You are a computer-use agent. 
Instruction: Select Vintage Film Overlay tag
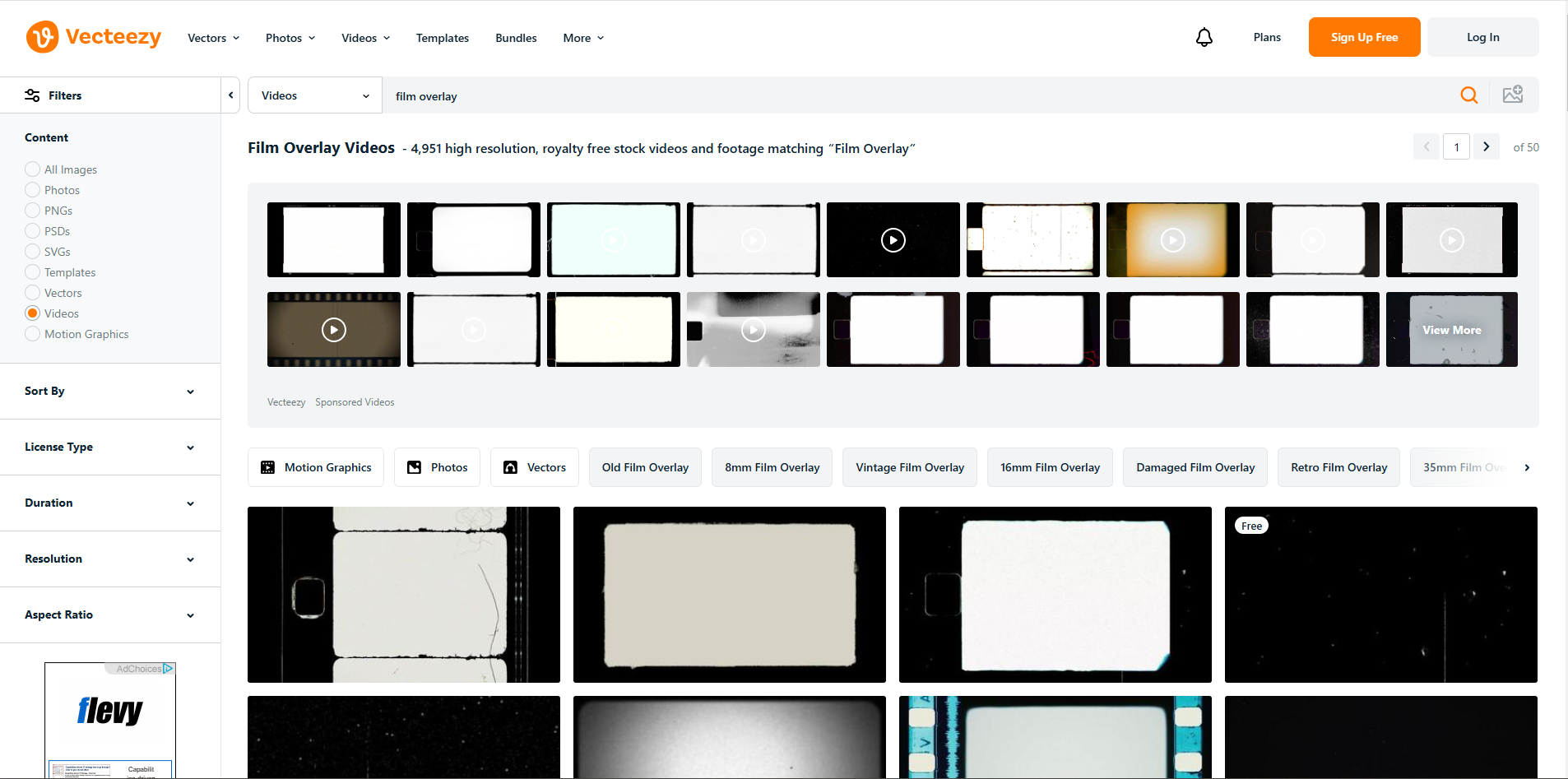tap(910, 467)
